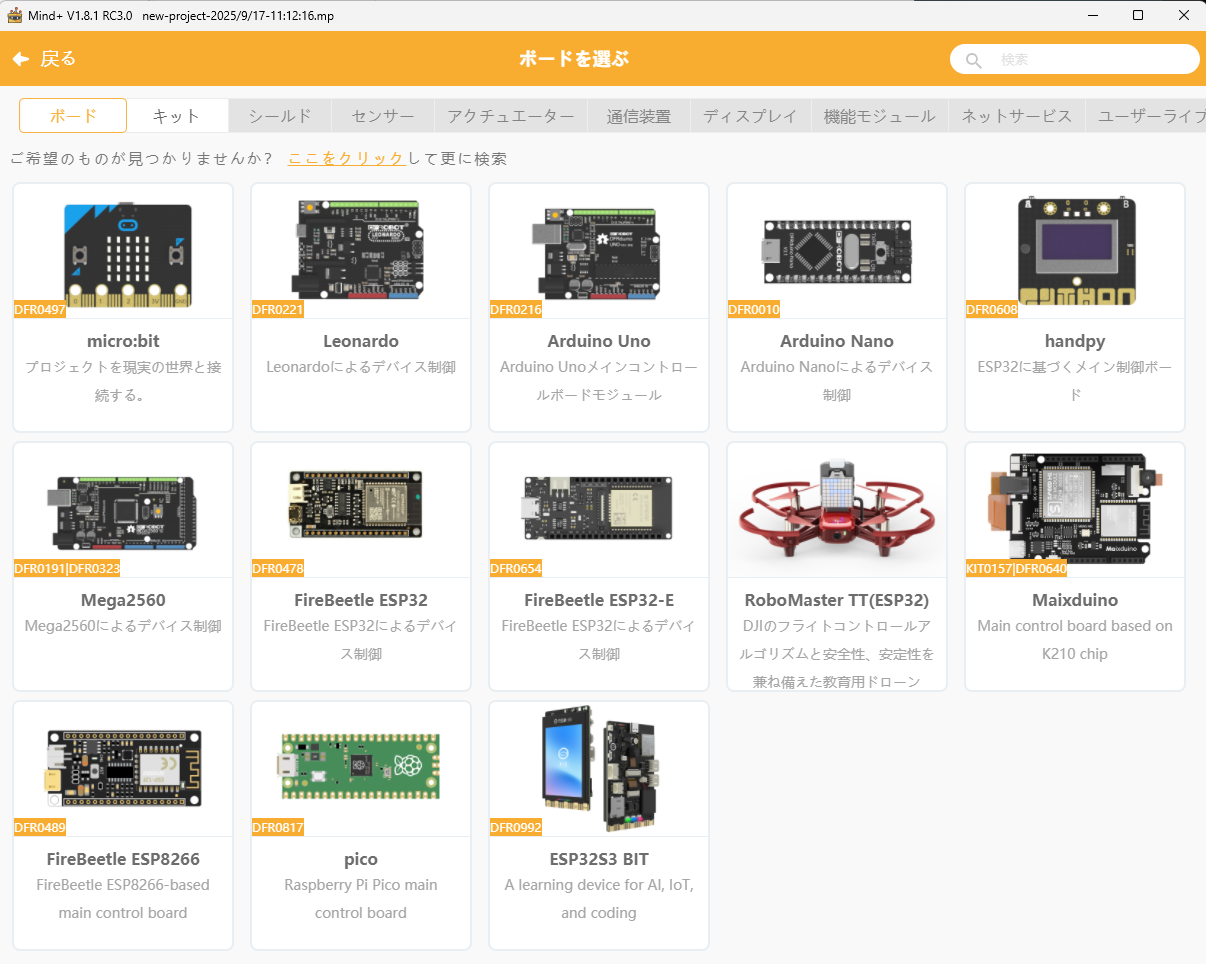The height and width of the screenshot is (964, 1206).
Task: Click the FireBeetle ESP32 title text
Action: tap(361, 600)
